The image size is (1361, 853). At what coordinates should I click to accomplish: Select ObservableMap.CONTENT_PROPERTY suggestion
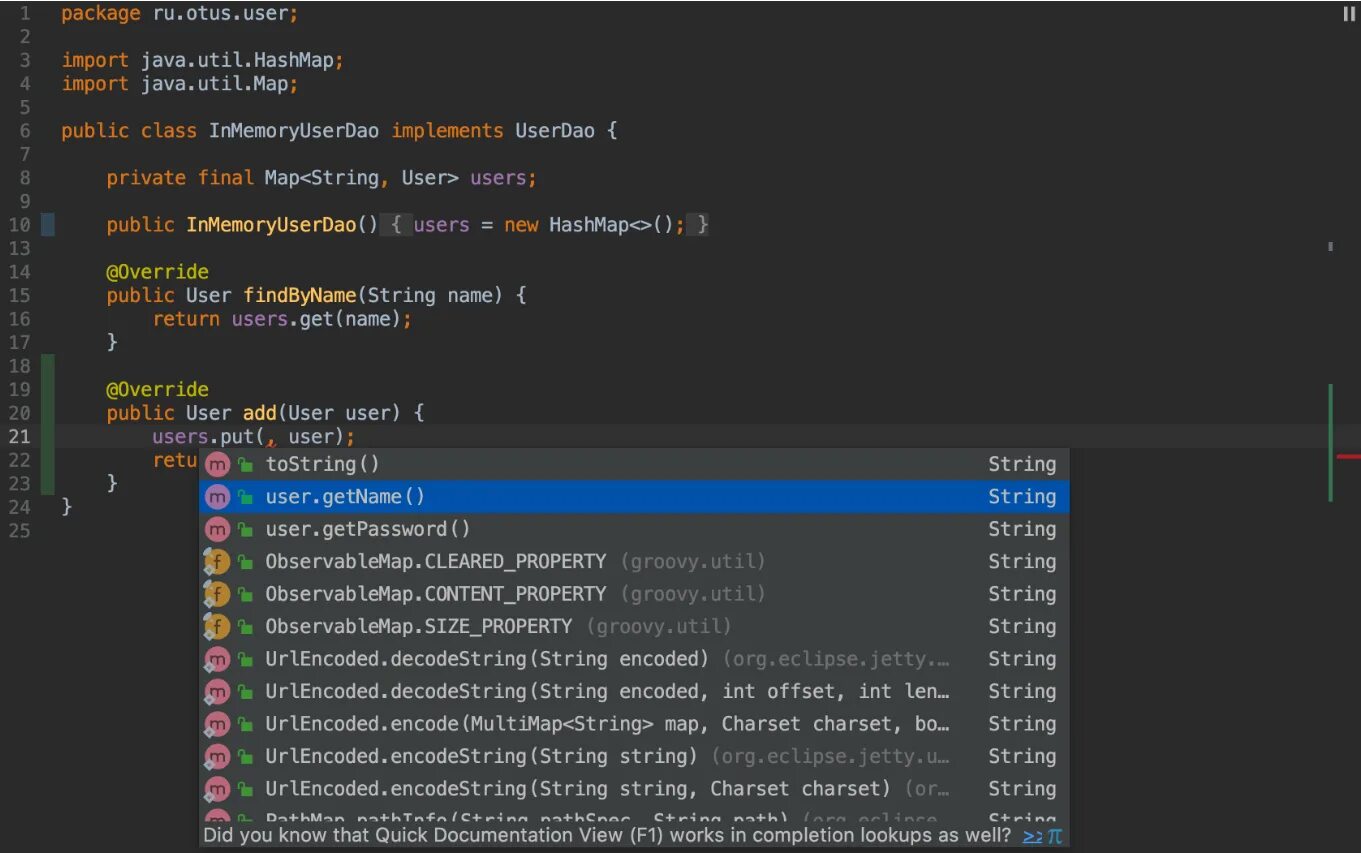tap(634, 594)
